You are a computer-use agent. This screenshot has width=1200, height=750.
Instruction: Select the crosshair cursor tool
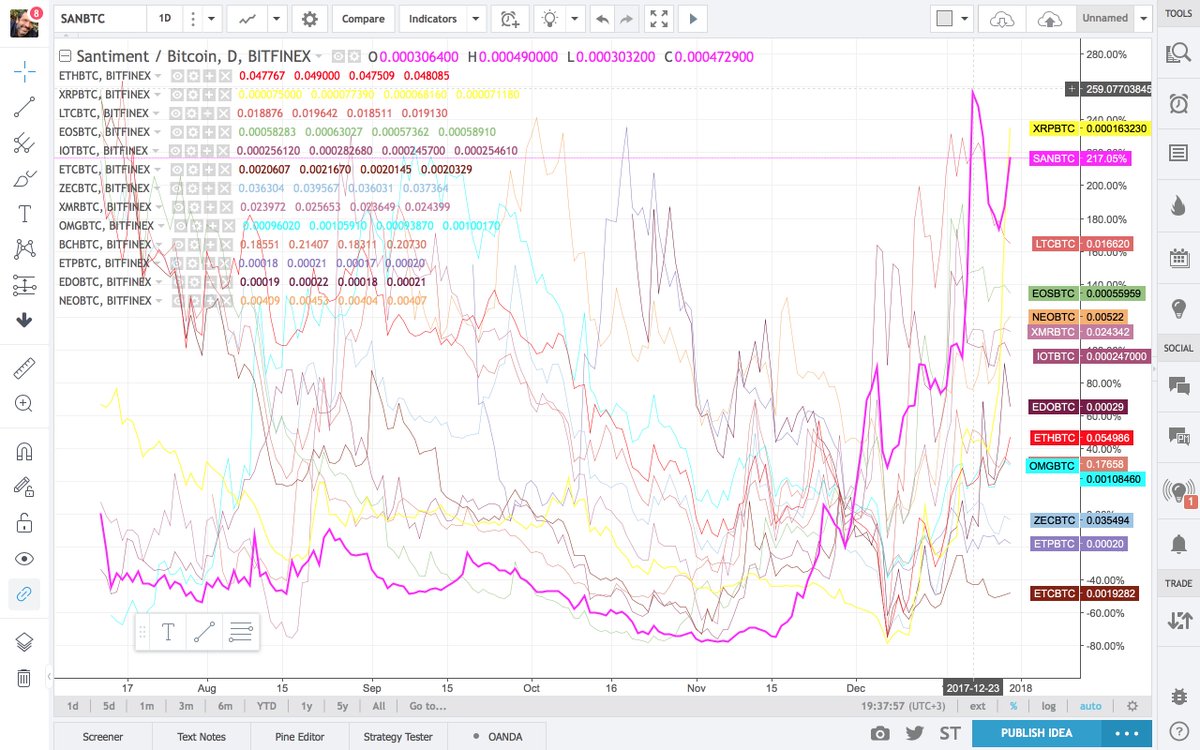click(25, 71)
